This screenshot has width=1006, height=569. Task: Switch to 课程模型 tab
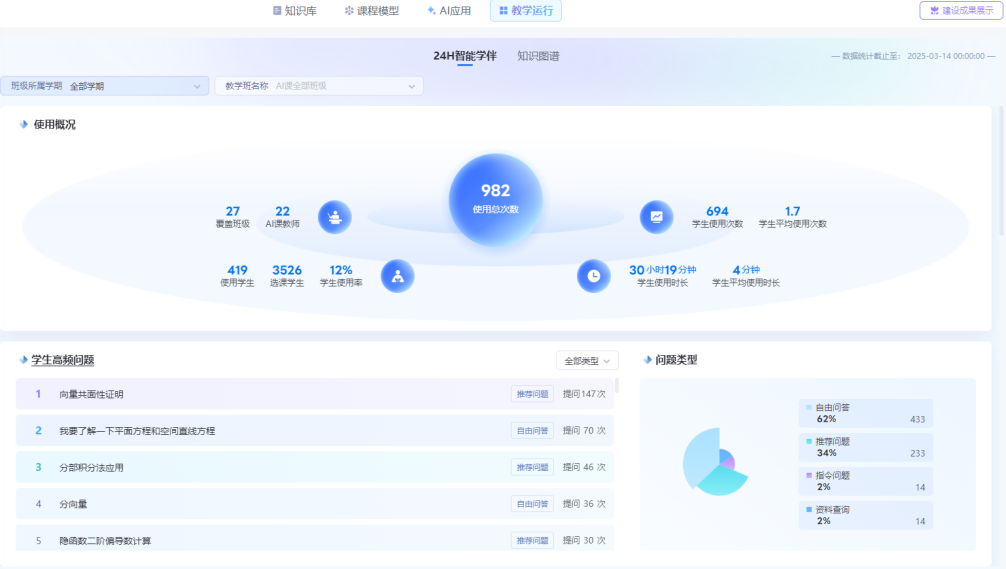click(371, 11)
